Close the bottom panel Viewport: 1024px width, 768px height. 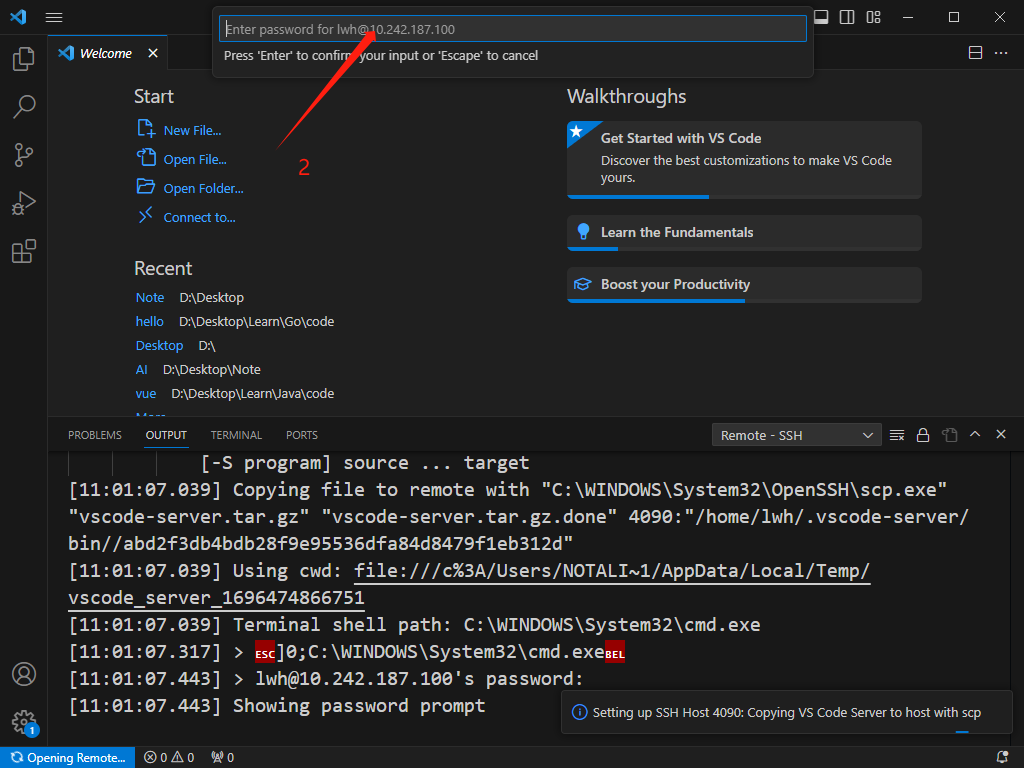(1000, 434)
